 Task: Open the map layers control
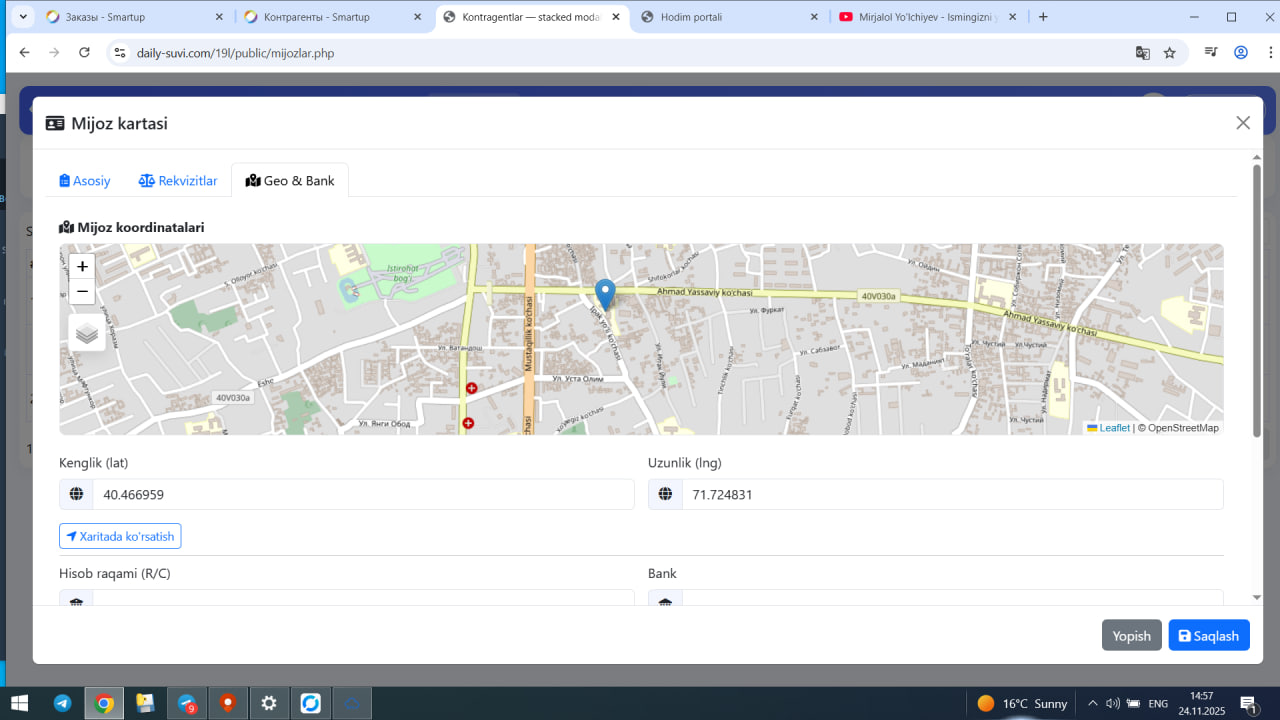coord(87,333)
